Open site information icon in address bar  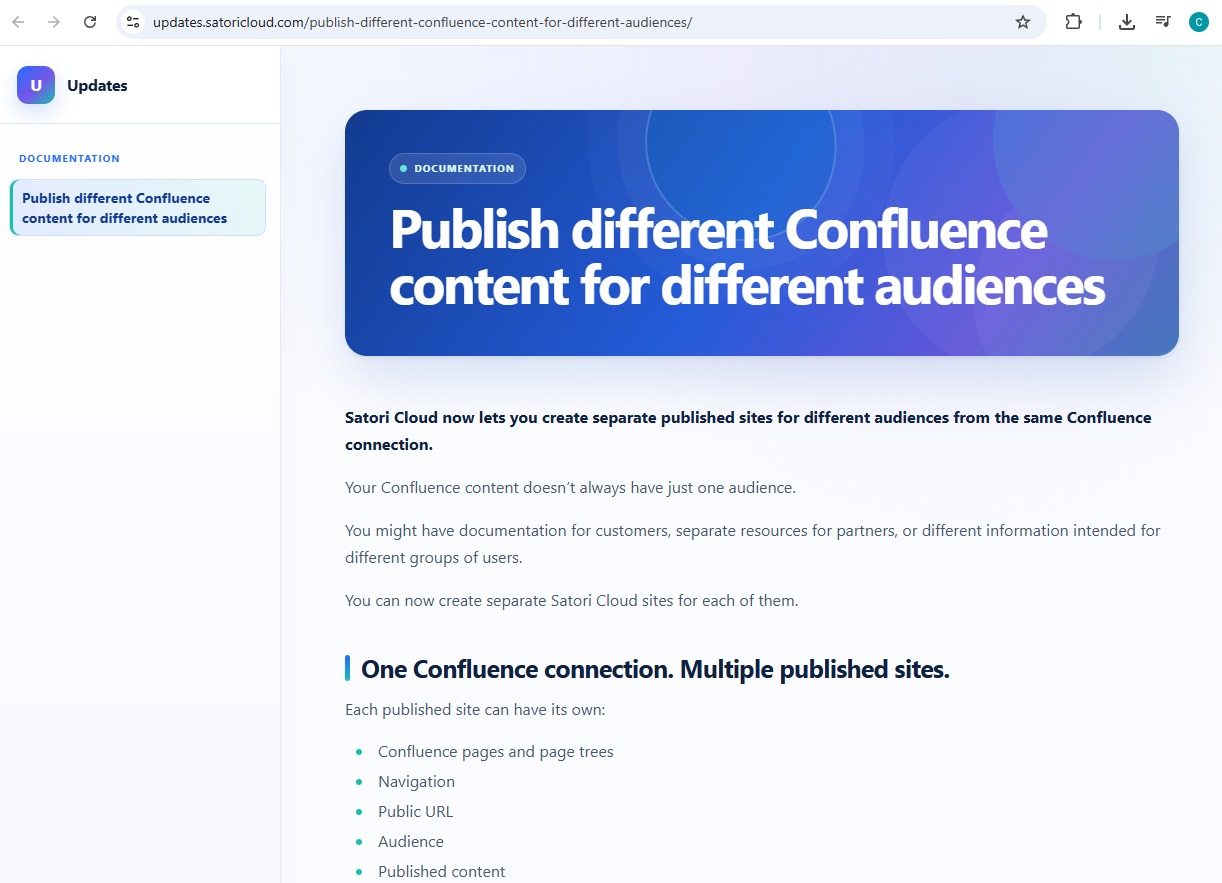pyautogui.click(x=133, y=22)
